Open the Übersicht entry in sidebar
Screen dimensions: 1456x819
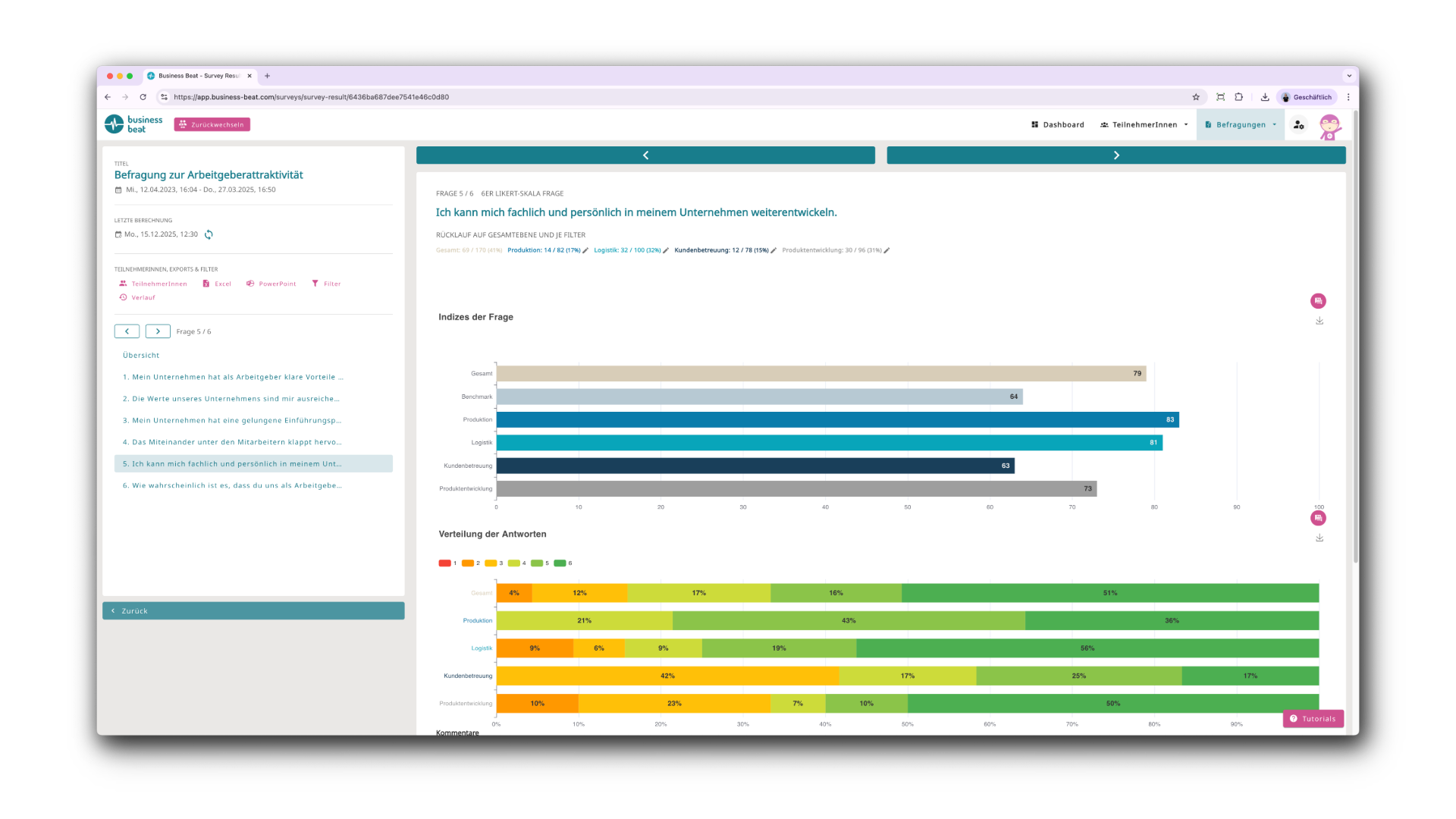click(x=141, y=355)
